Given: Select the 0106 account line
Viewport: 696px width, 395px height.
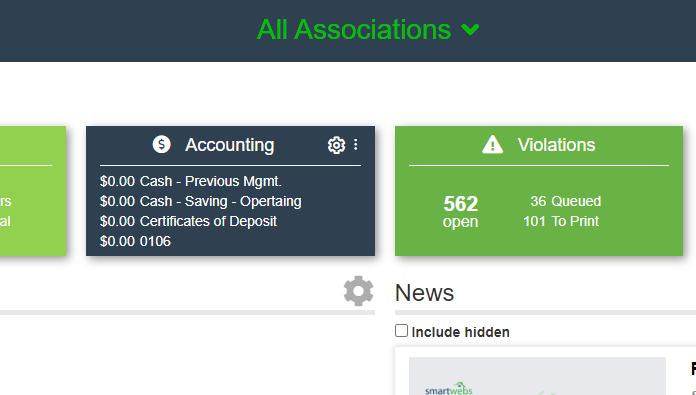Looking at the screenshot, I should point(135,241).
